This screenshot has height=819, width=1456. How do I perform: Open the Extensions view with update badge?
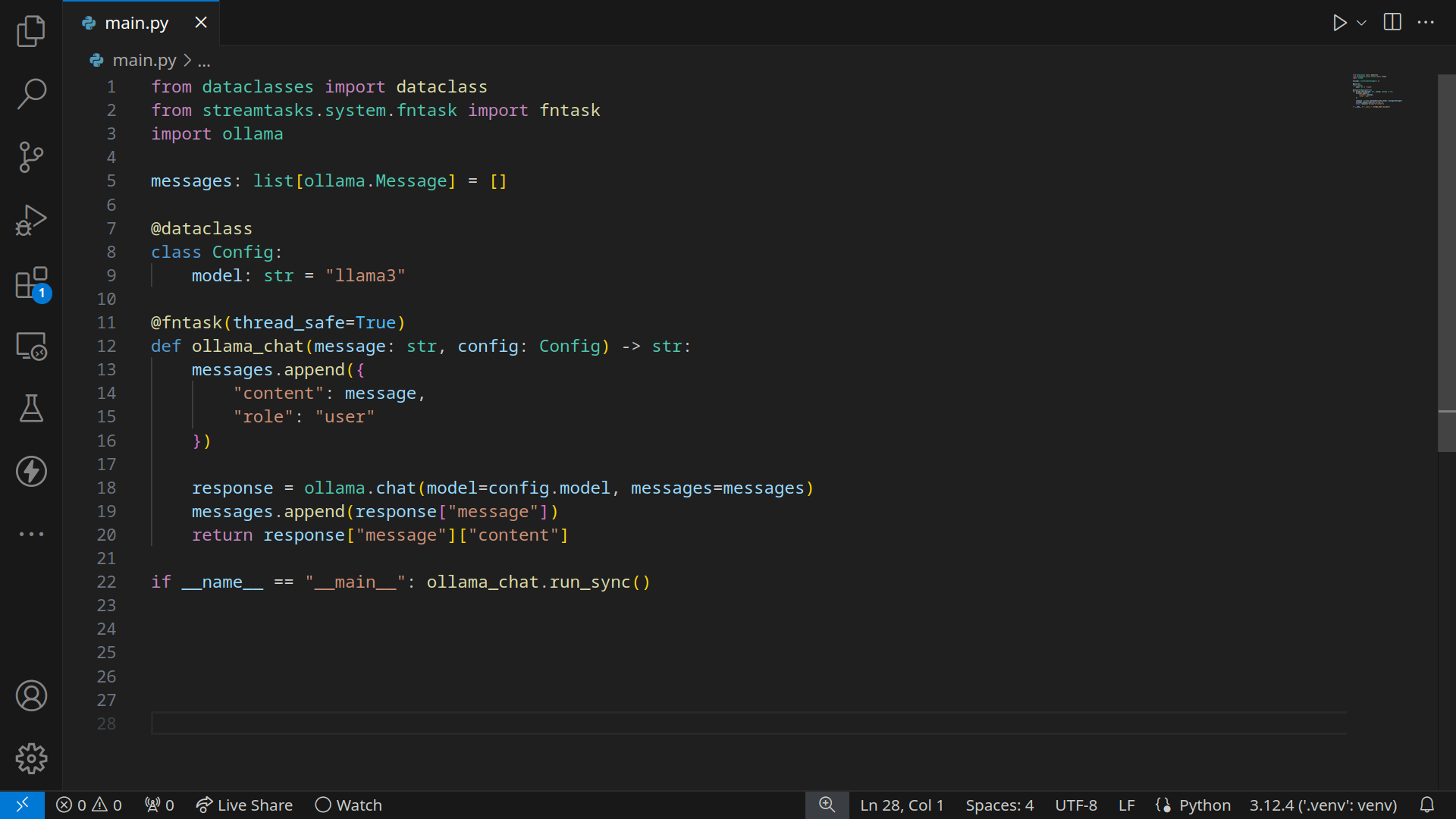coord(31,284)
